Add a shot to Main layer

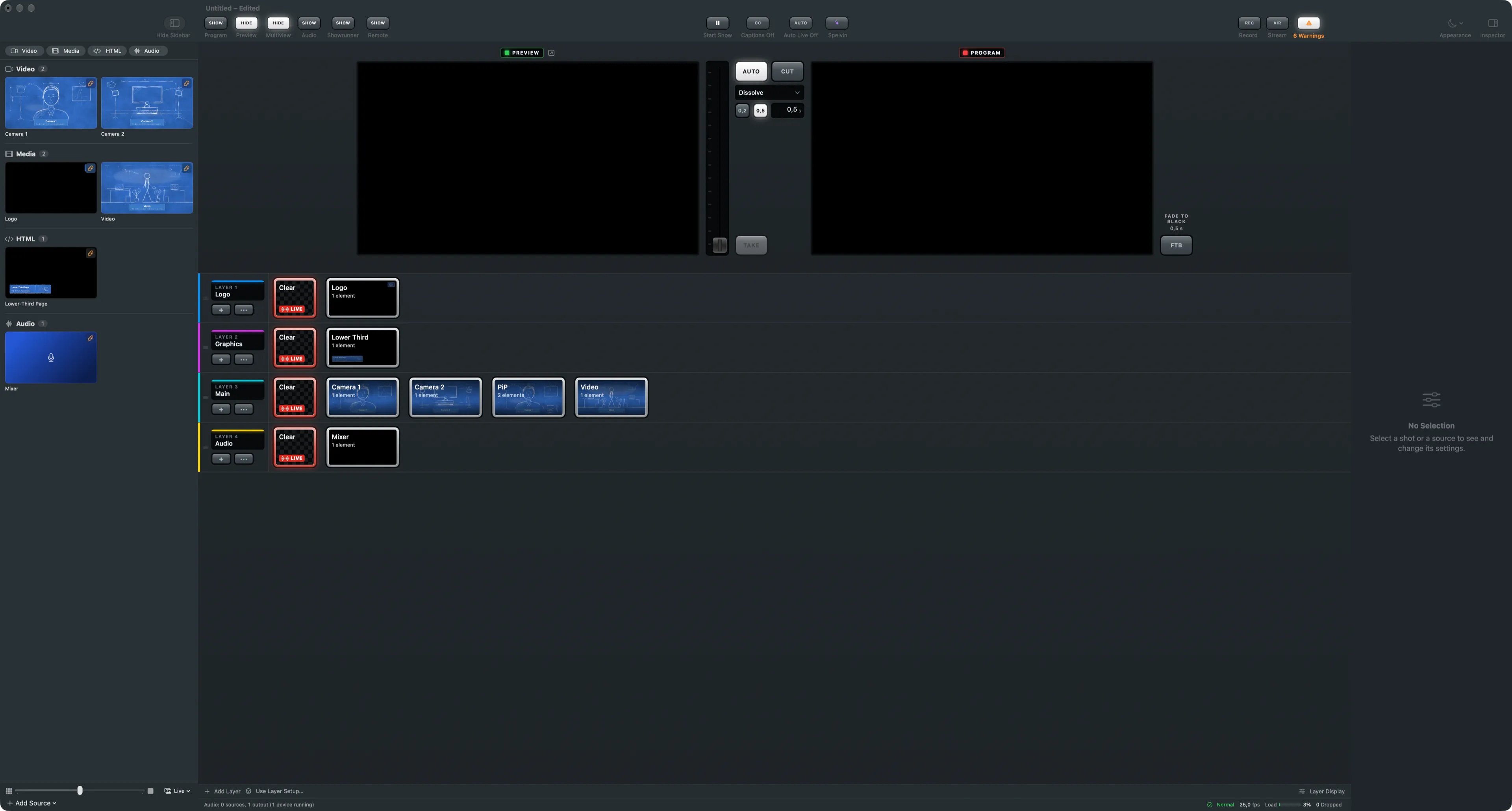point(220,409)
